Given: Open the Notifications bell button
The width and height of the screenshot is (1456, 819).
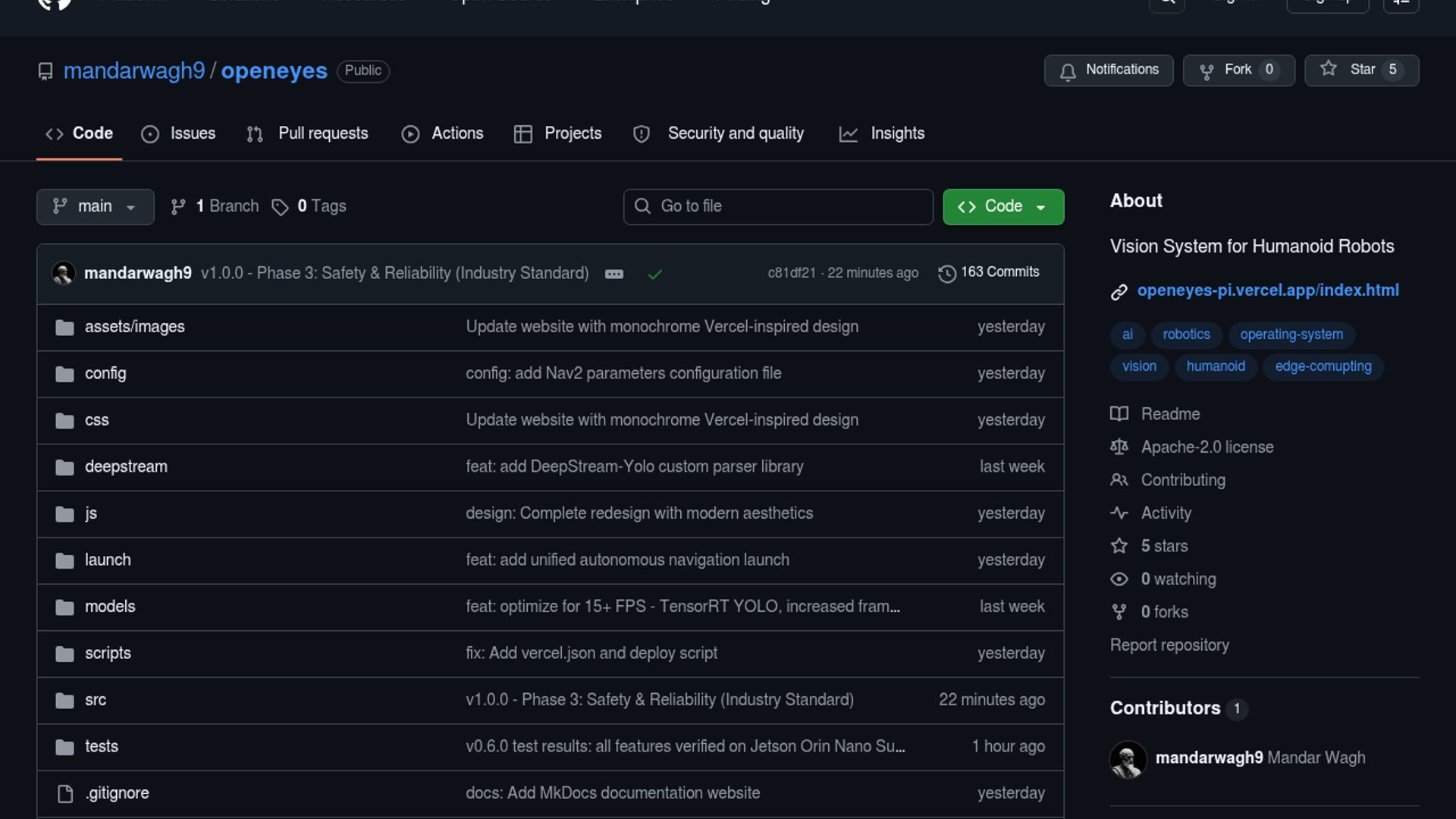Looking at the screenshot, I should point(1108,70).
